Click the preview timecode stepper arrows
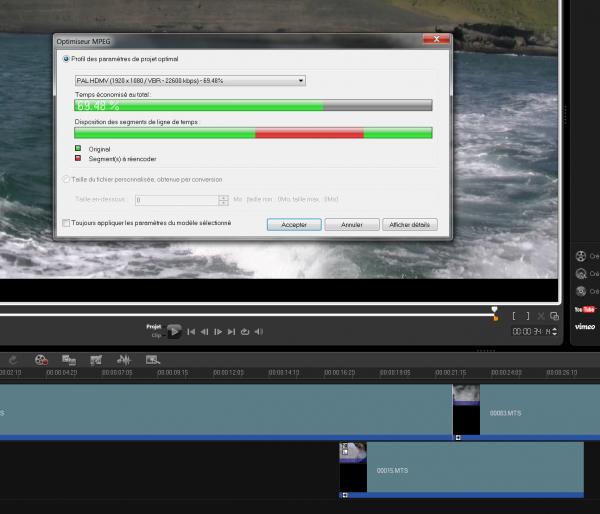 coord(554,331)
